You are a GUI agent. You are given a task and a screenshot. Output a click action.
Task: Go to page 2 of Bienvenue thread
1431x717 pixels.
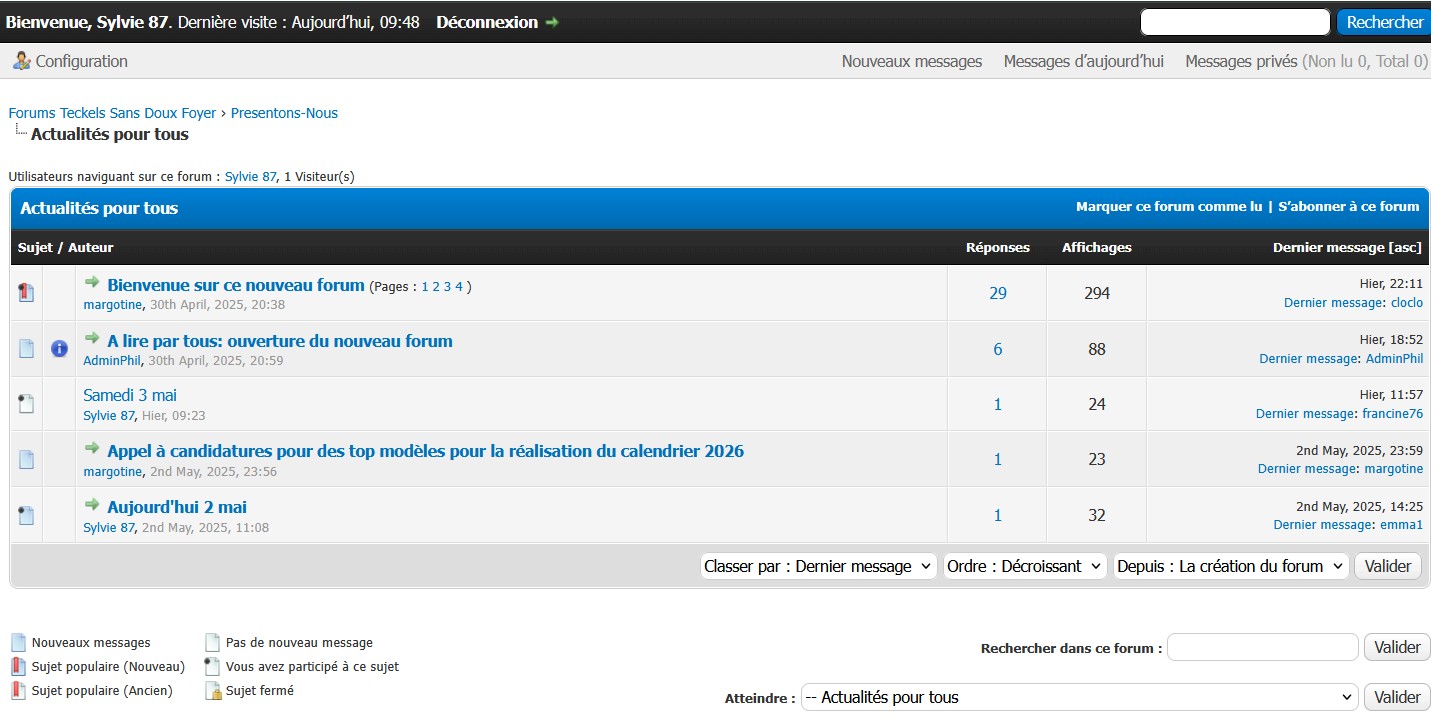(x=436, y=287)
